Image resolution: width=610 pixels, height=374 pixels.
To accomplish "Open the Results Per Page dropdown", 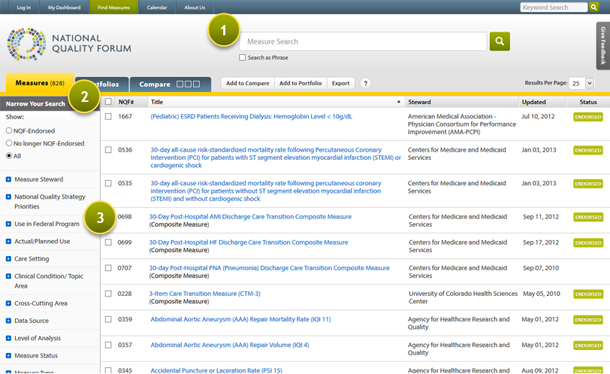I will click(x=581, y=83).
